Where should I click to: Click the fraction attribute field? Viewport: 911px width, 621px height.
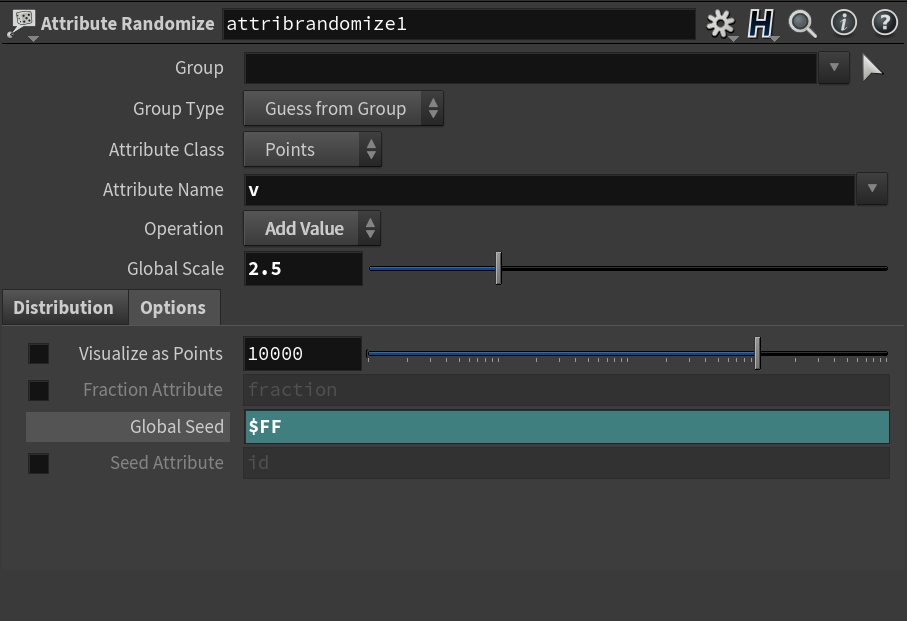[566, 390]
